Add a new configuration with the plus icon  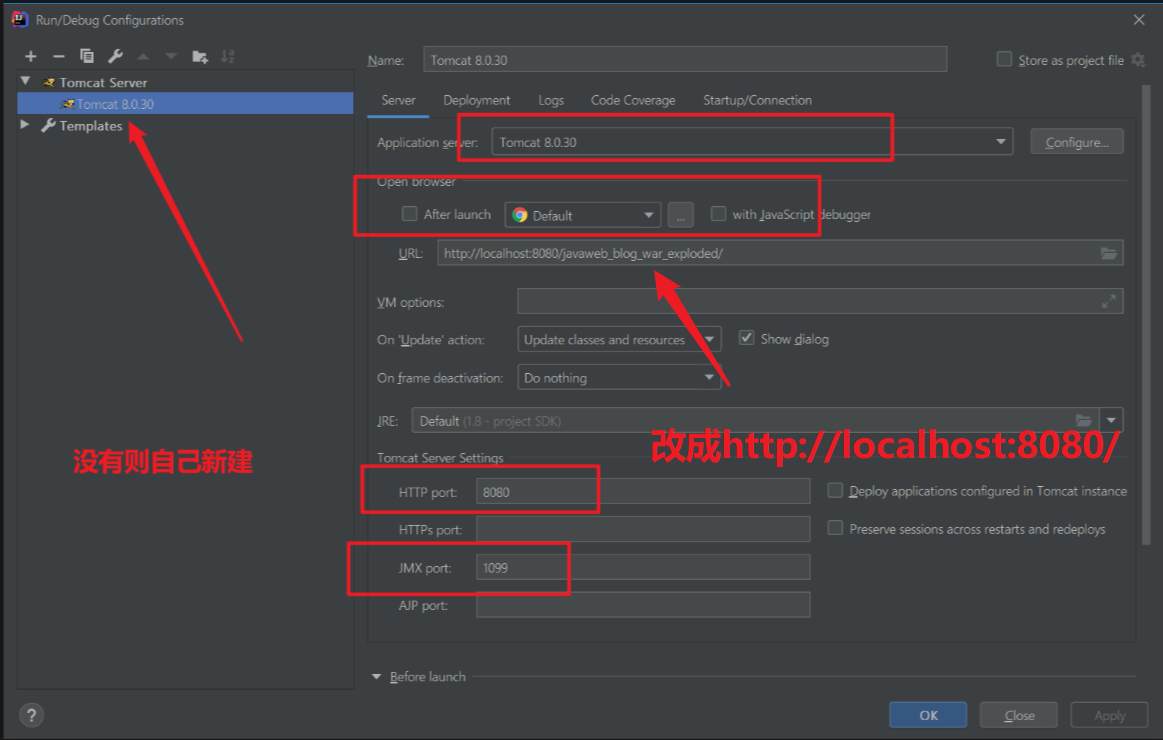click(x=30, y=56)
